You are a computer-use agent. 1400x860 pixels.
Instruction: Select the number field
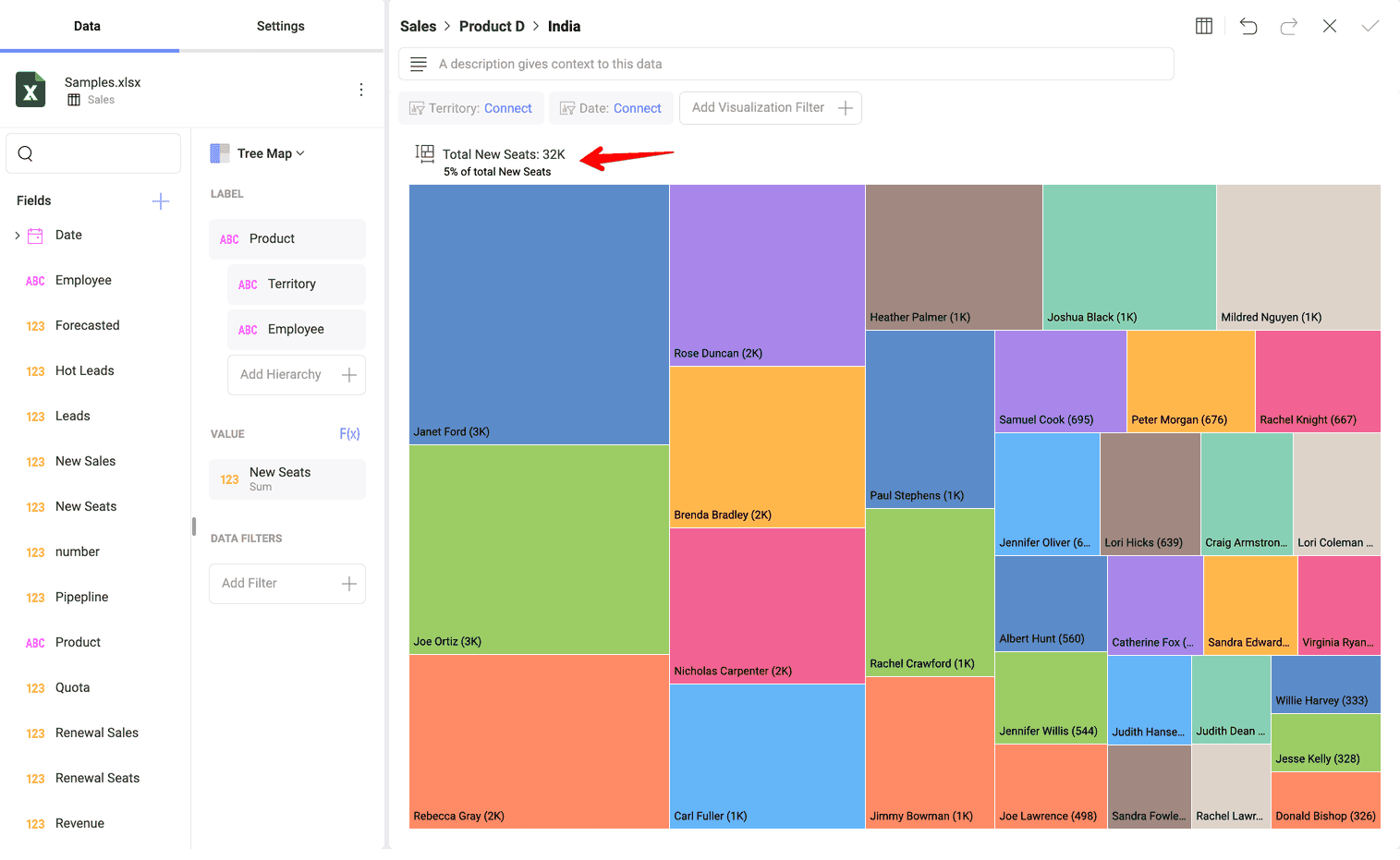(x=77, y=551)
